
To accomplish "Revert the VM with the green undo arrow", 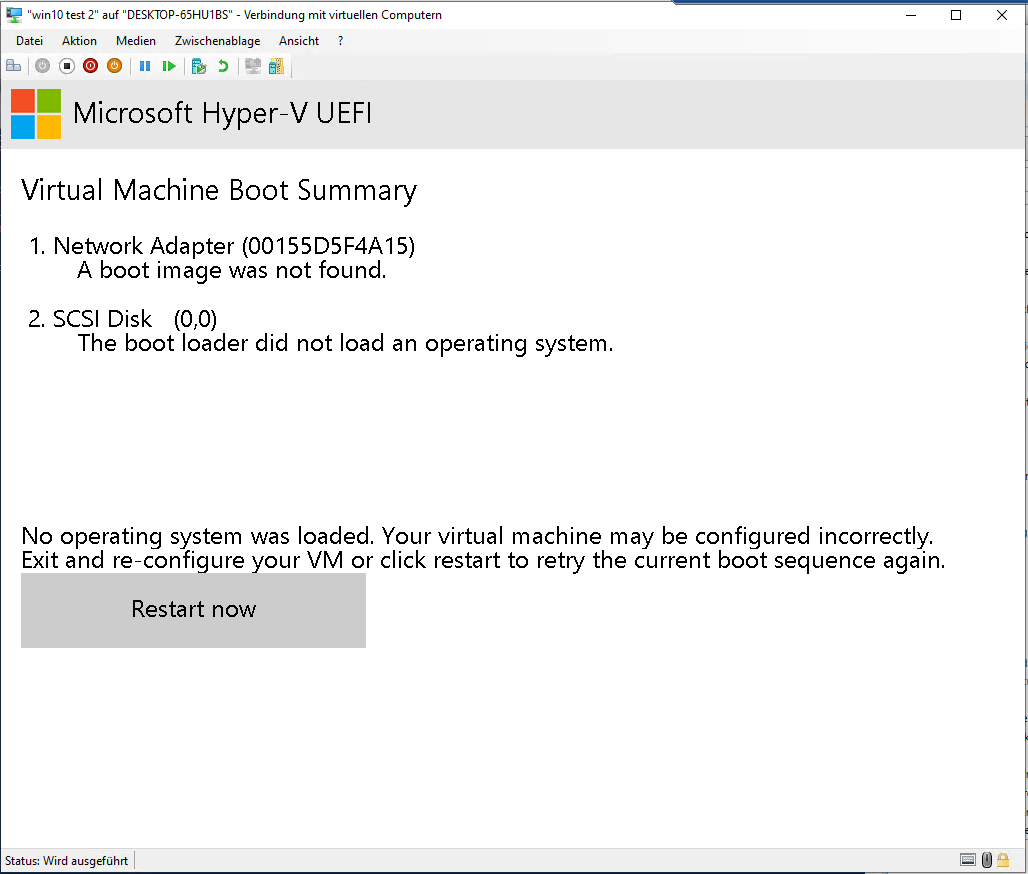I will tap(223, 66).
